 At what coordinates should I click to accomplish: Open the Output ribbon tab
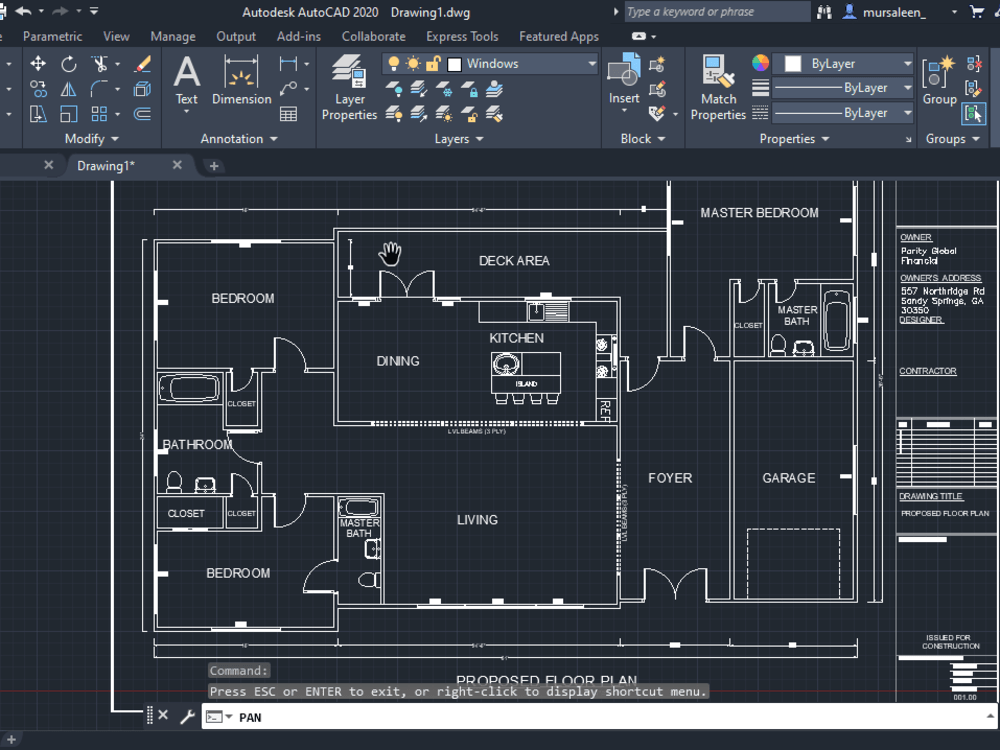pyautogui.click(x=236, y=36)
